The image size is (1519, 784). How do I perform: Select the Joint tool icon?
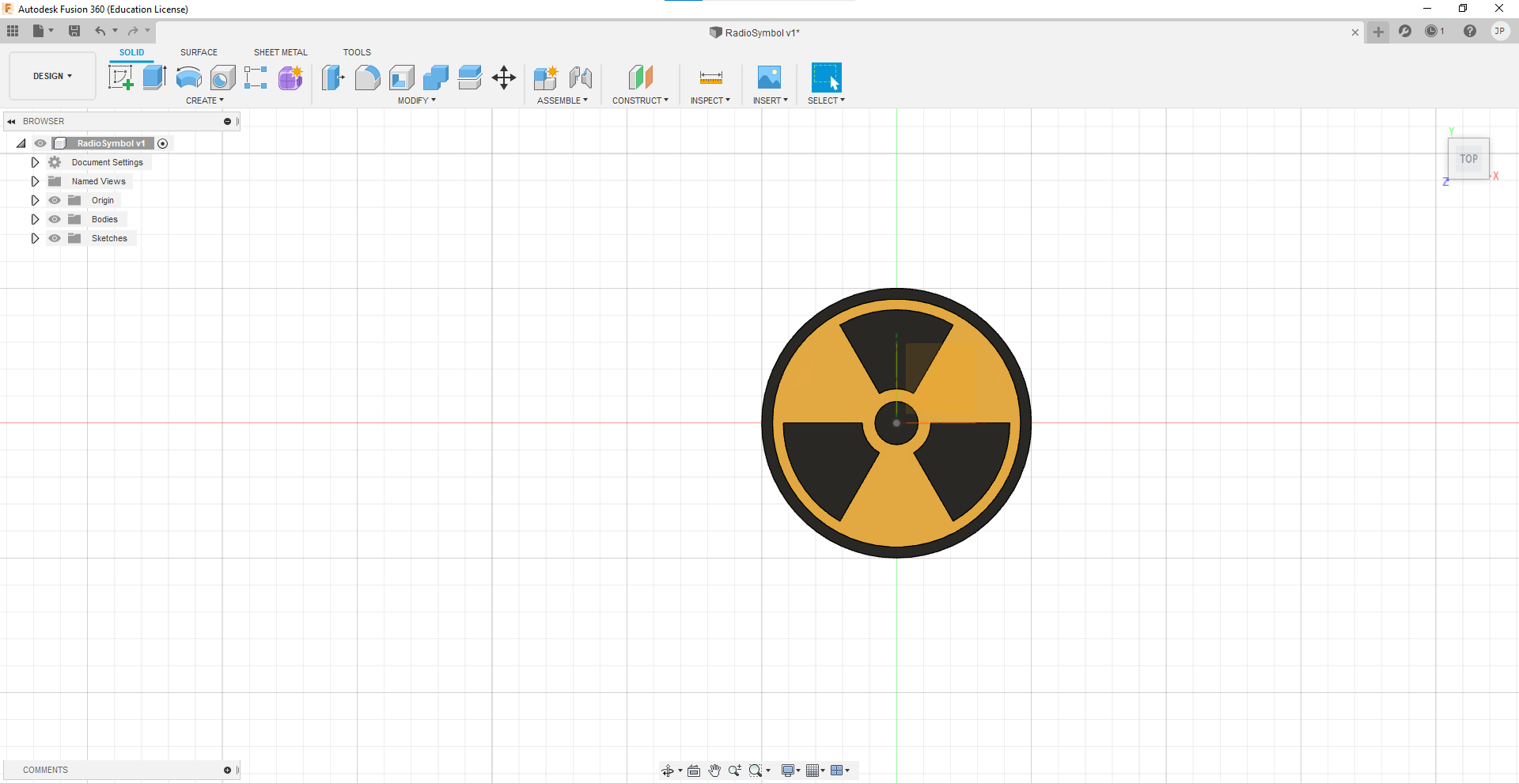581,78
